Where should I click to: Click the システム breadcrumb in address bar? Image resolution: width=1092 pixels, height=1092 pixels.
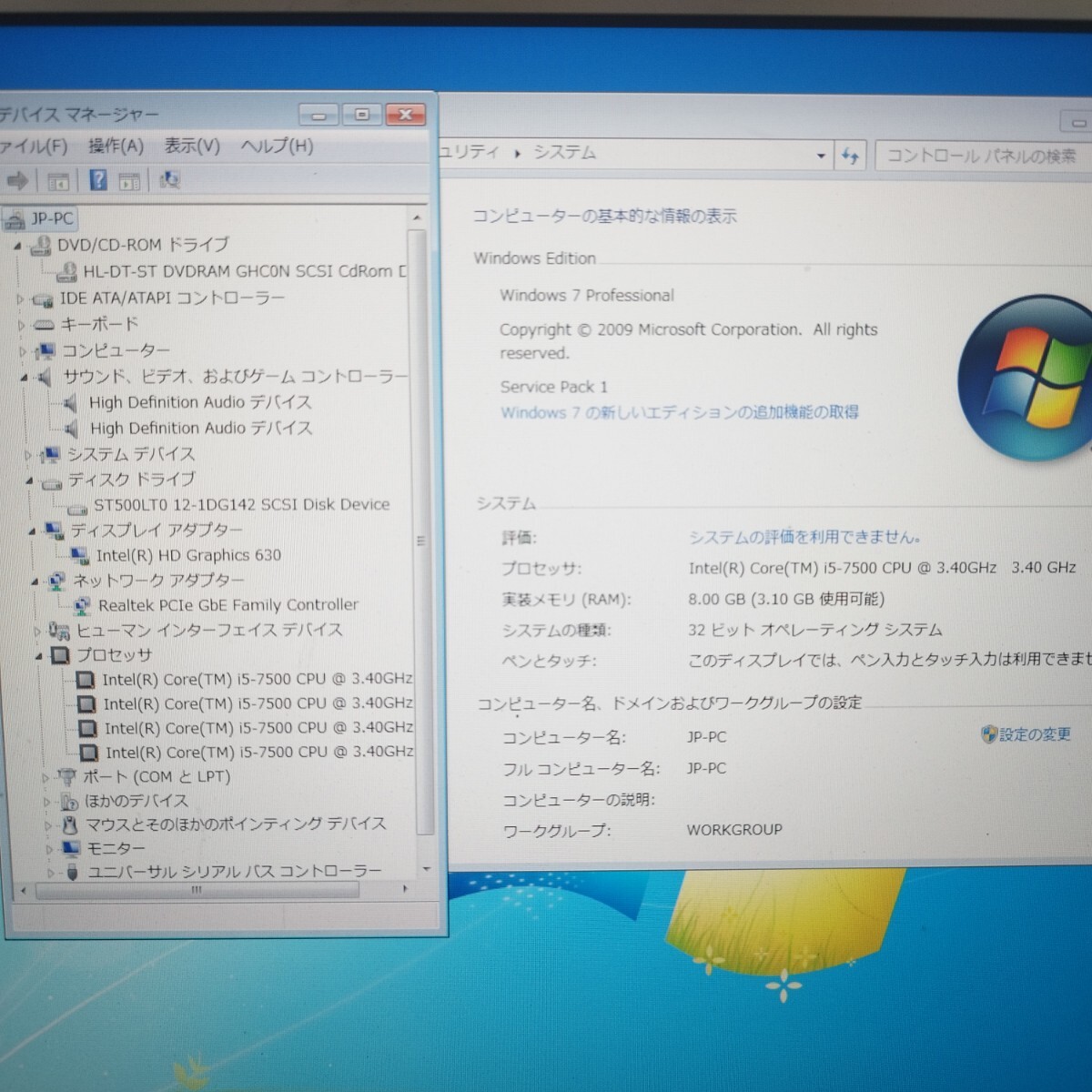pos(564,153)
